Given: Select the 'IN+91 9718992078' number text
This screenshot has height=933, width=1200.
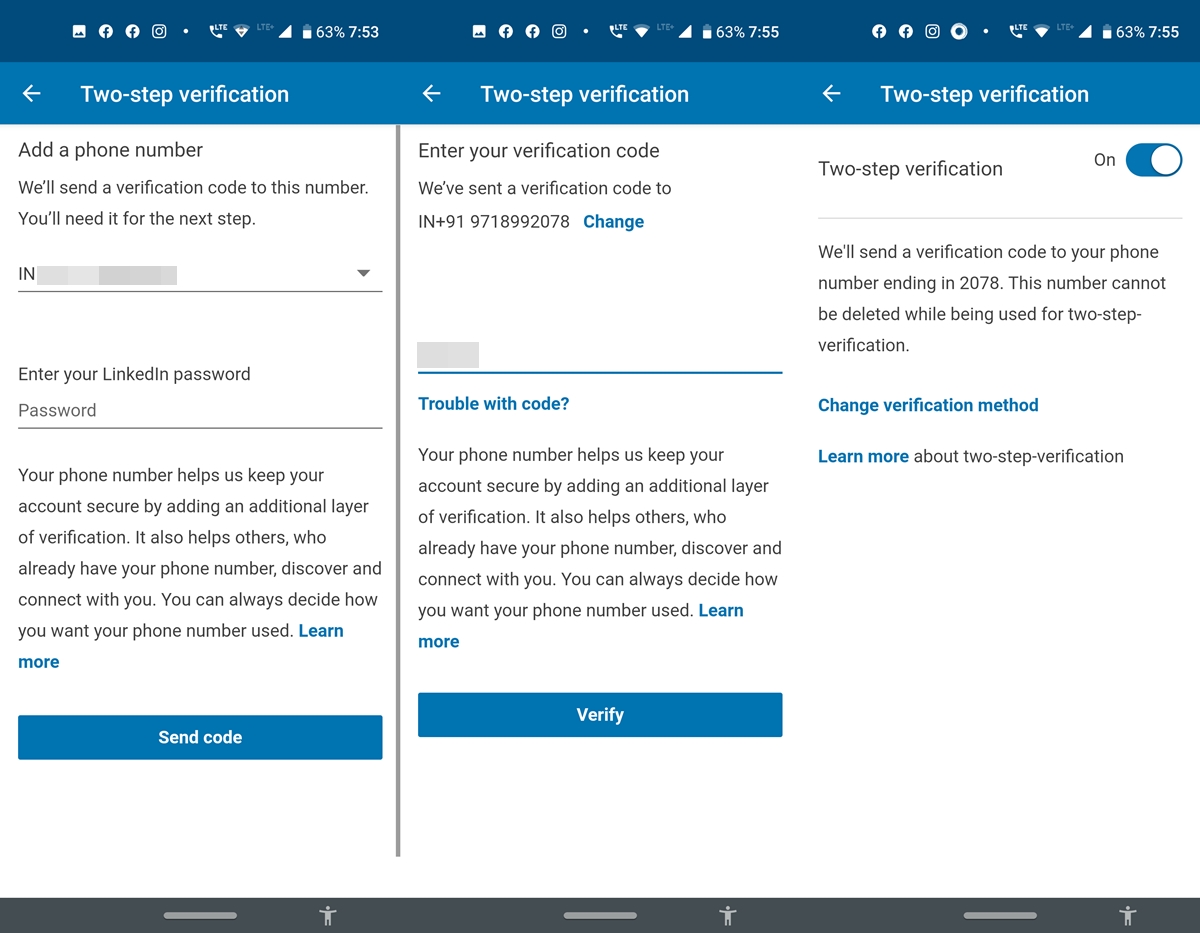Looking at the screenshot, I should (494, 222).
